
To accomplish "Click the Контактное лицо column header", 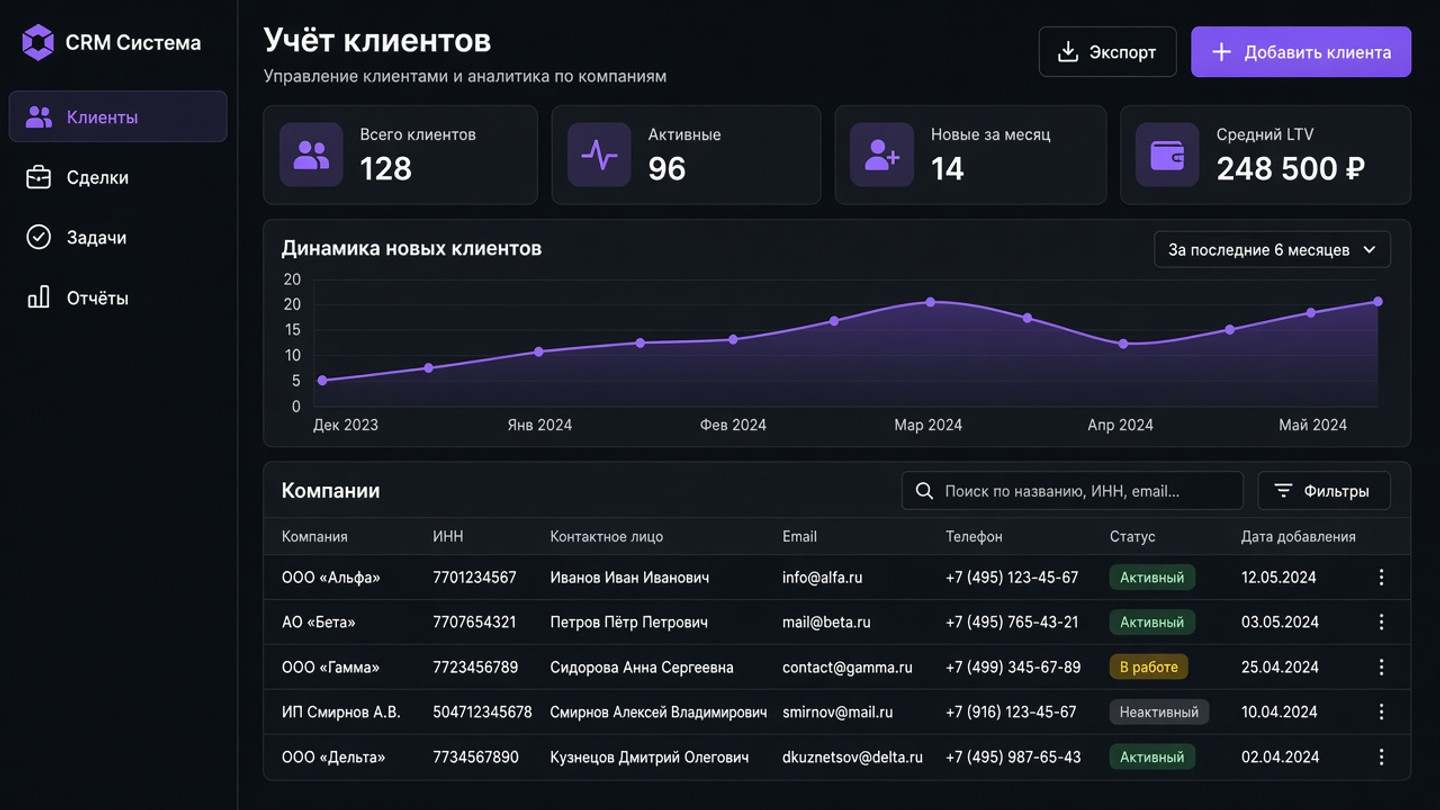I will click(606, 537).
